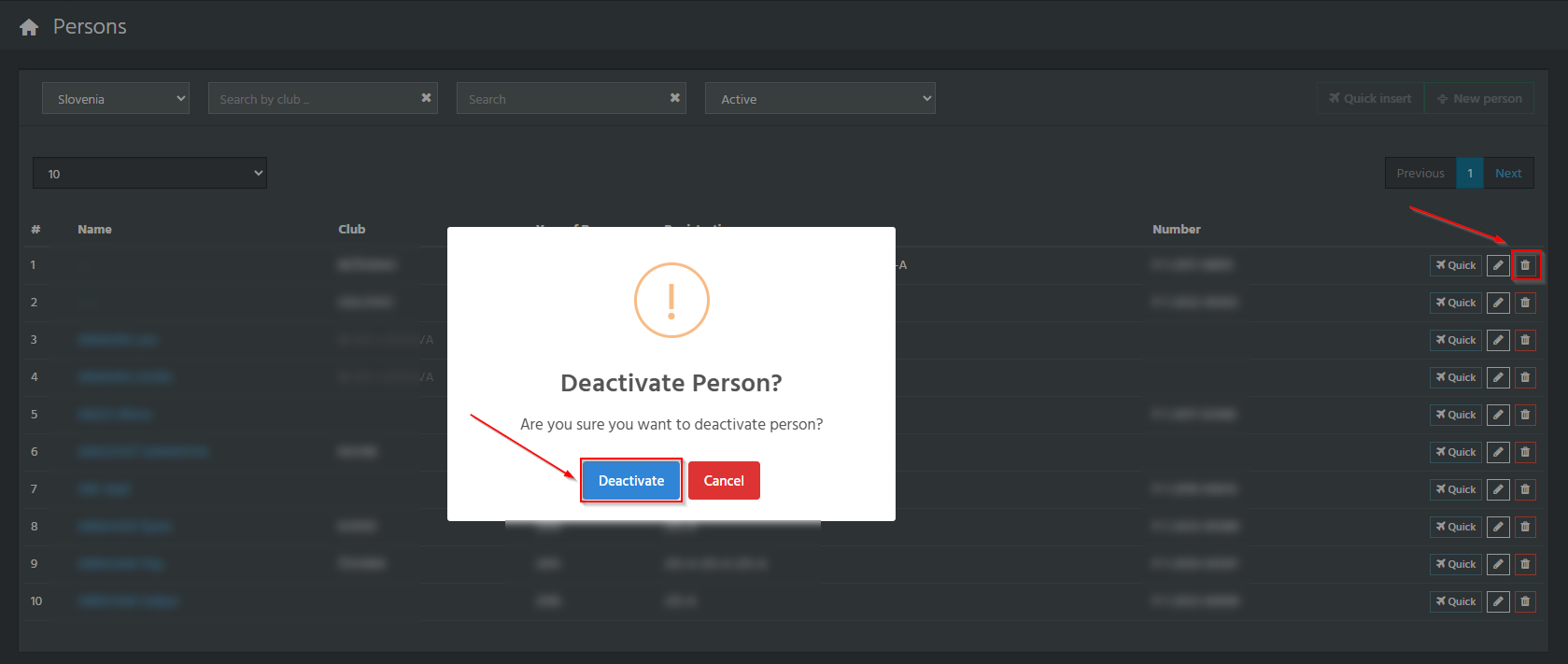Delete person in row 9 with trash icon
Image resolution: width=1568 pixels, height=664 pixels.
tap(1525, 564)
